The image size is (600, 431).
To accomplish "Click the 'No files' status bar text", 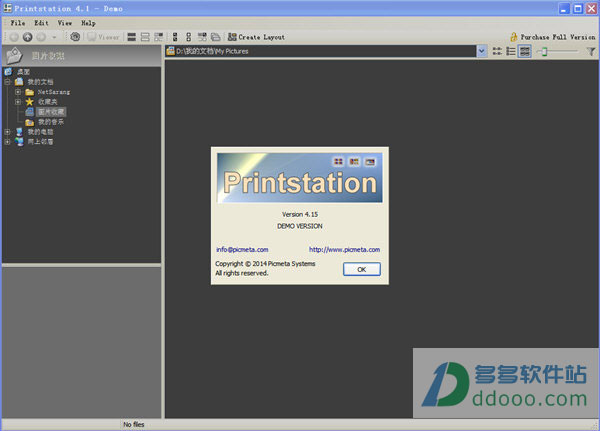I will click(x=134, y=424).
